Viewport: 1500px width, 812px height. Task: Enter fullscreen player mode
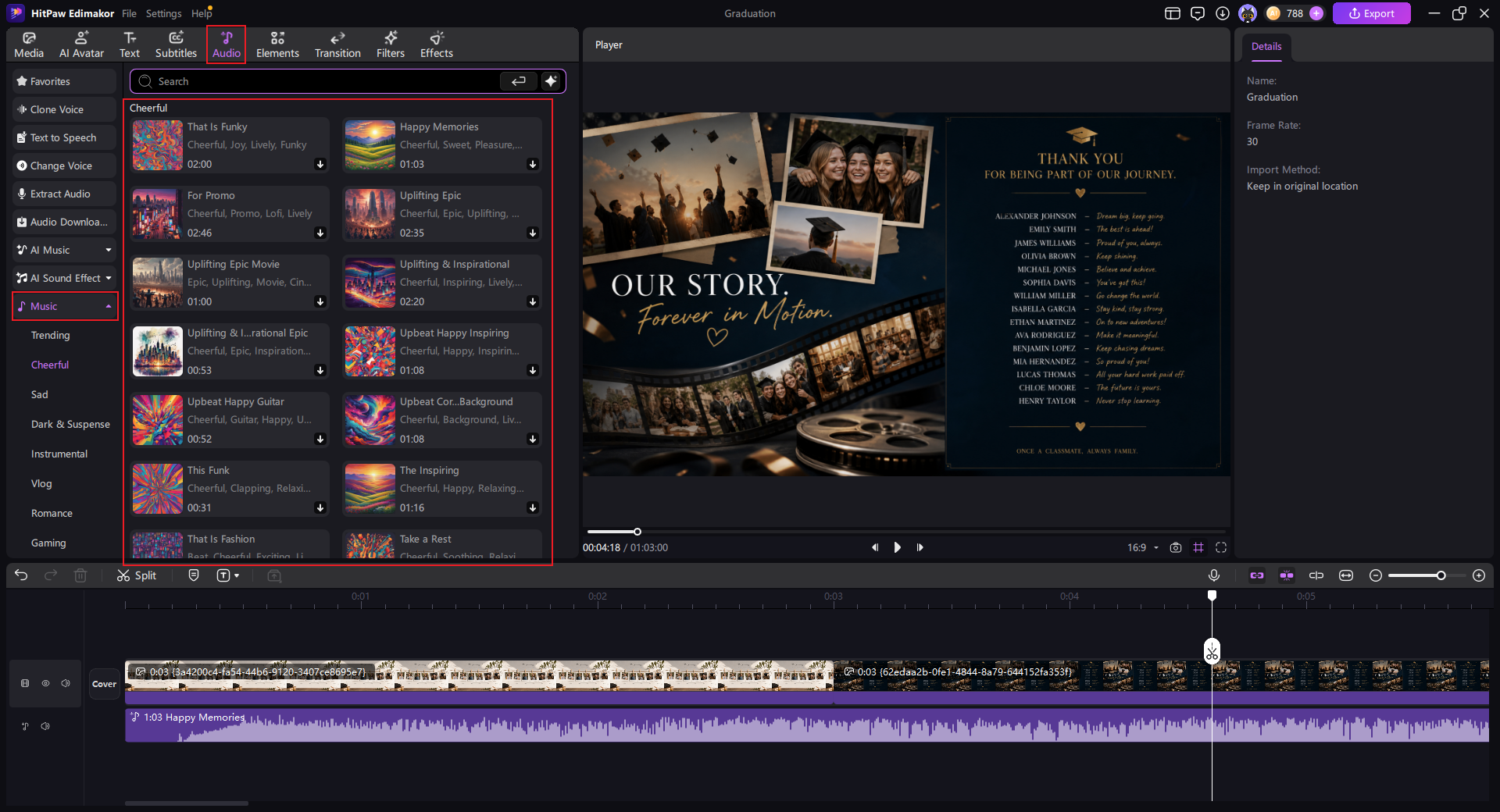1221,547
